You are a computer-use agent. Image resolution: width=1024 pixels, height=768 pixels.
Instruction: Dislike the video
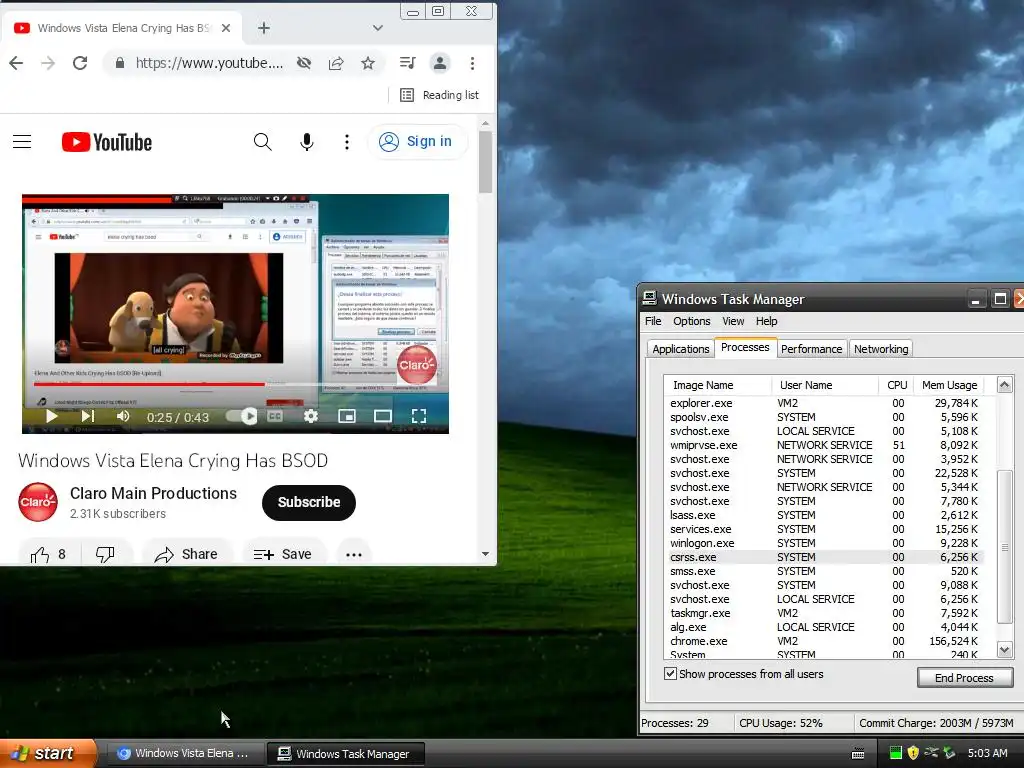pyautogui.click(x=105, y=554)
